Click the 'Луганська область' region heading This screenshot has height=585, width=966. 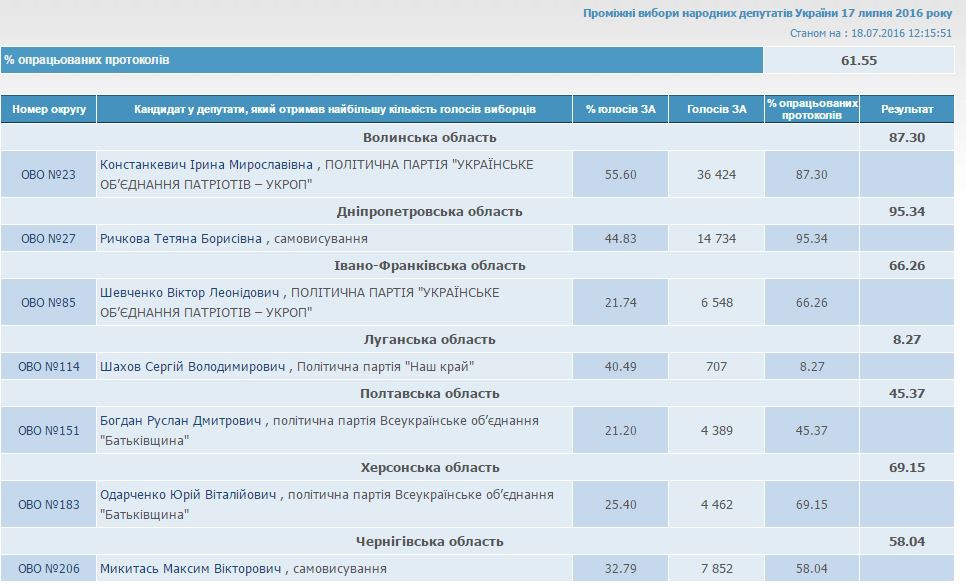pyautogui.click(x=429, y=340)
